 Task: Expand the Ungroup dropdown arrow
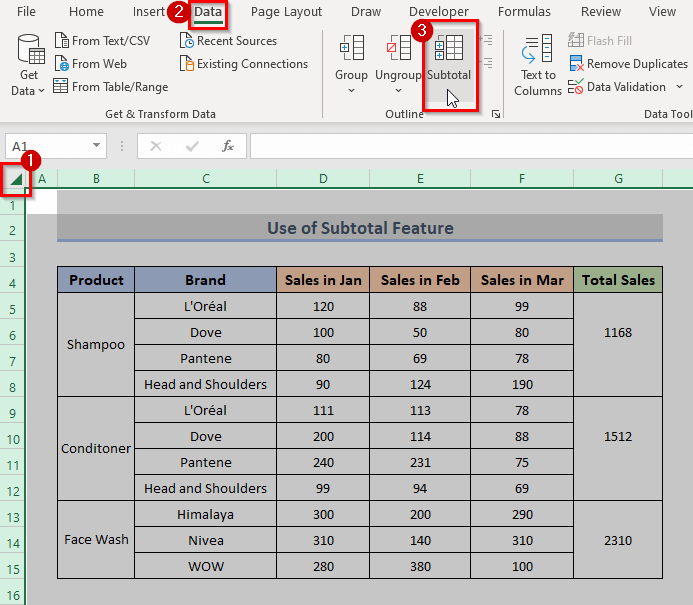(x=398, y=91)
